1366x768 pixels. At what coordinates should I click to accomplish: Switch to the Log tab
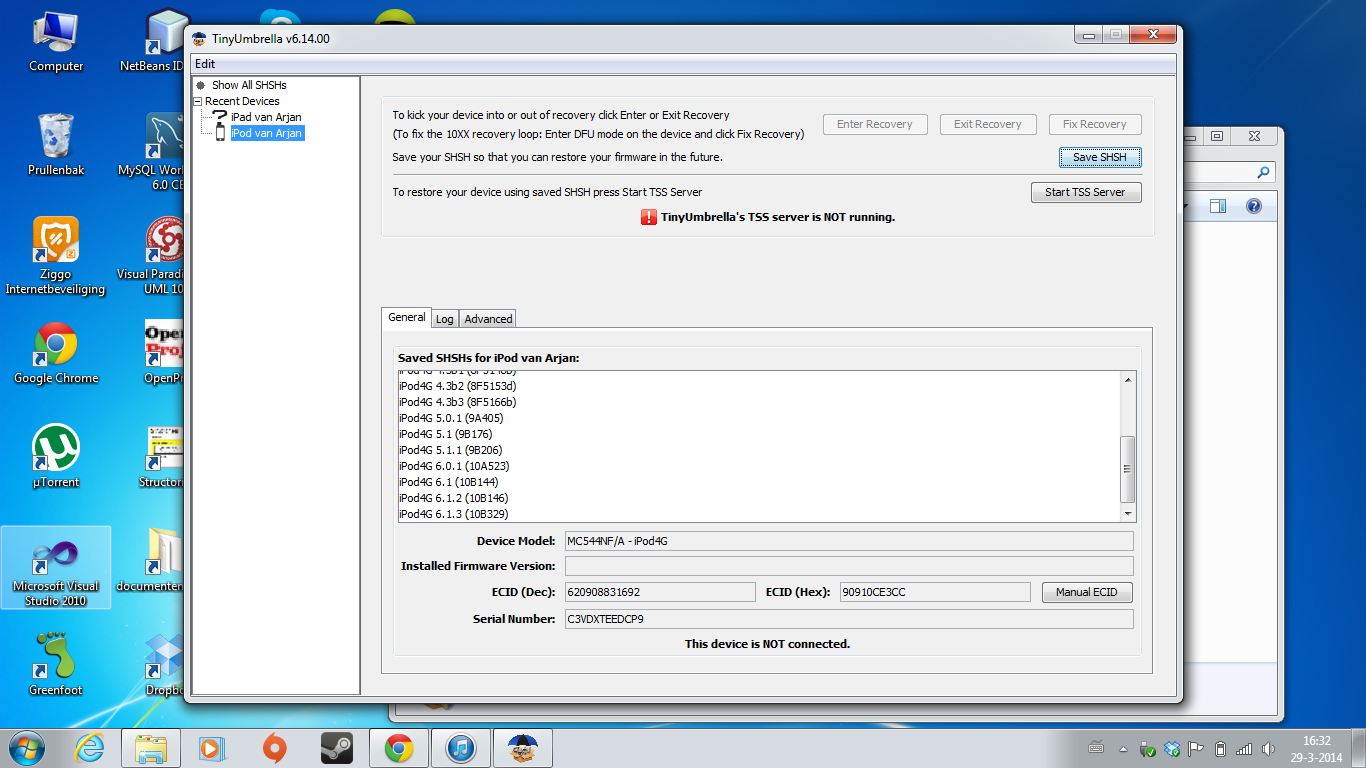tap(444, 319)
